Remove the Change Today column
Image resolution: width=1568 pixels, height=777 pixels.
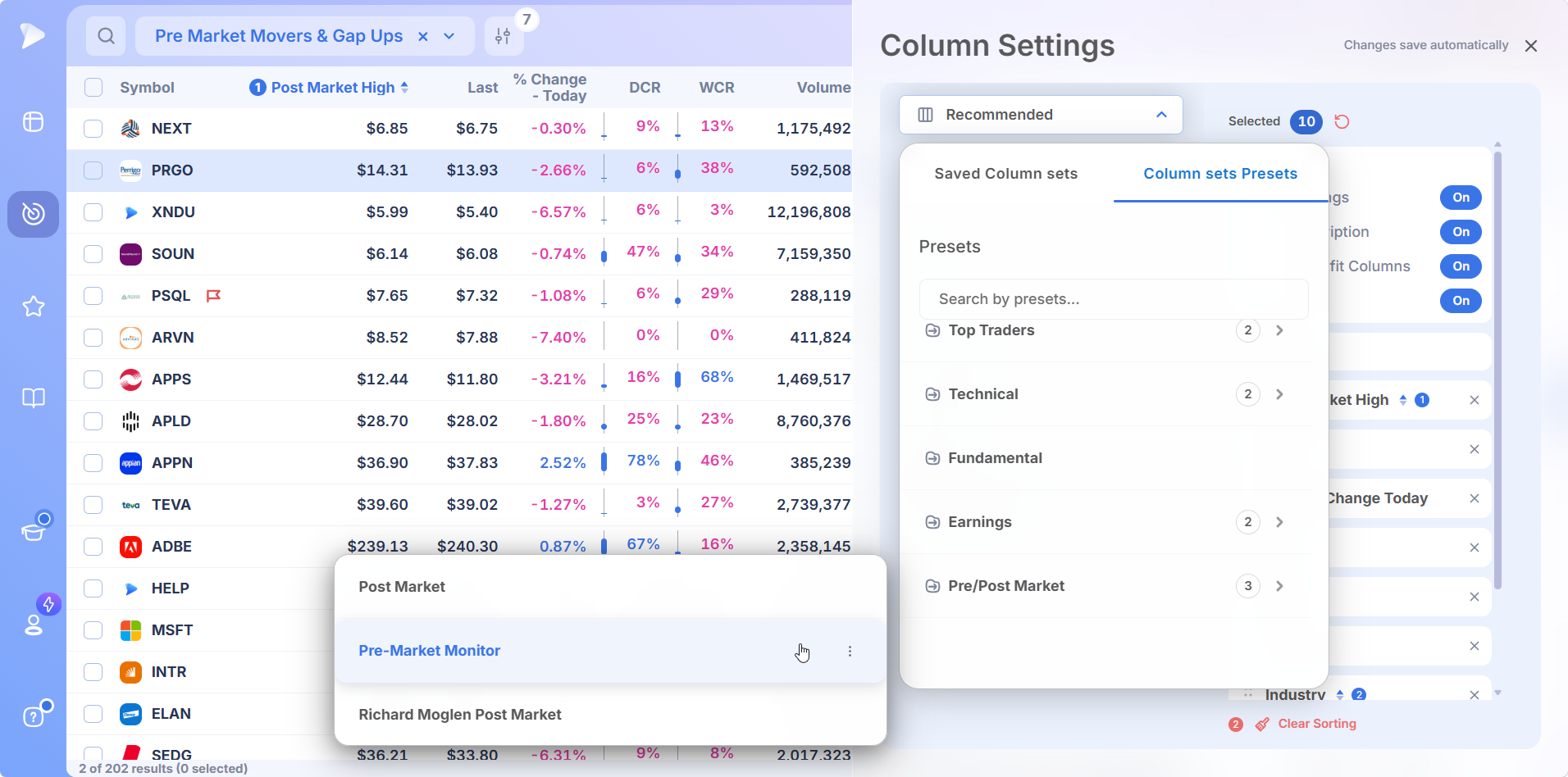point(1475,498)
